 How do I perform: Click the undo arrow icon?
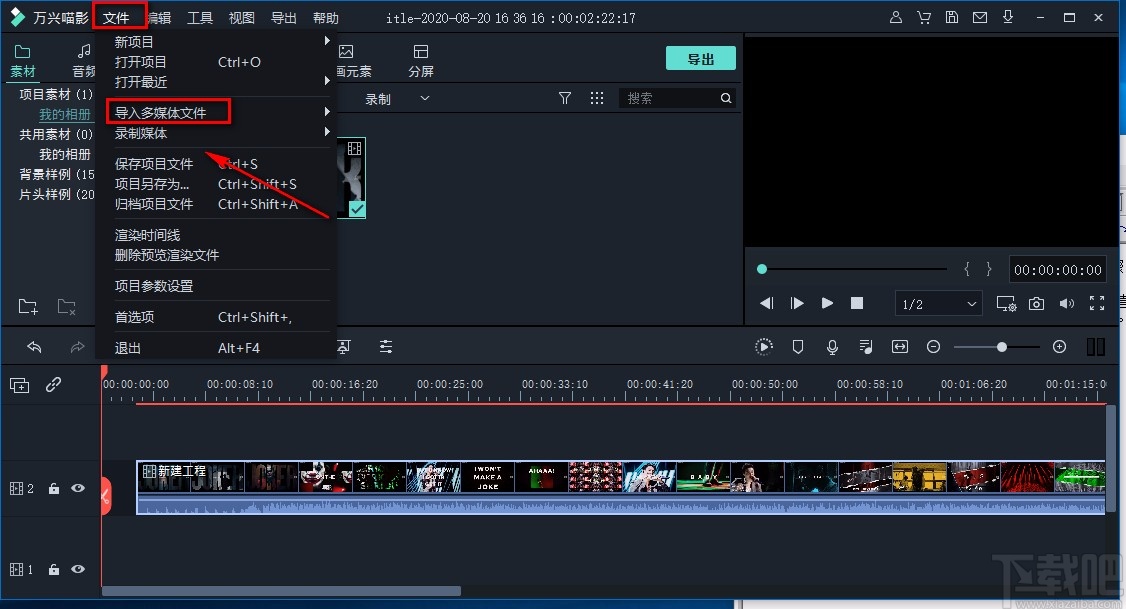point(34,347)
